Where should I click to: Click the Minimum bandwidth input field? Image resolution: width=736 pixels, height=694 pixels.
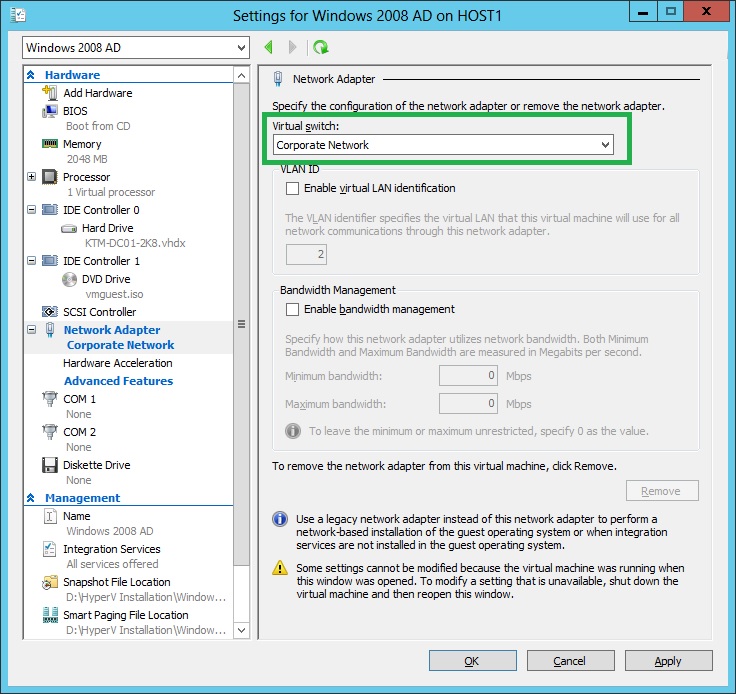click(x=468, y=375)
